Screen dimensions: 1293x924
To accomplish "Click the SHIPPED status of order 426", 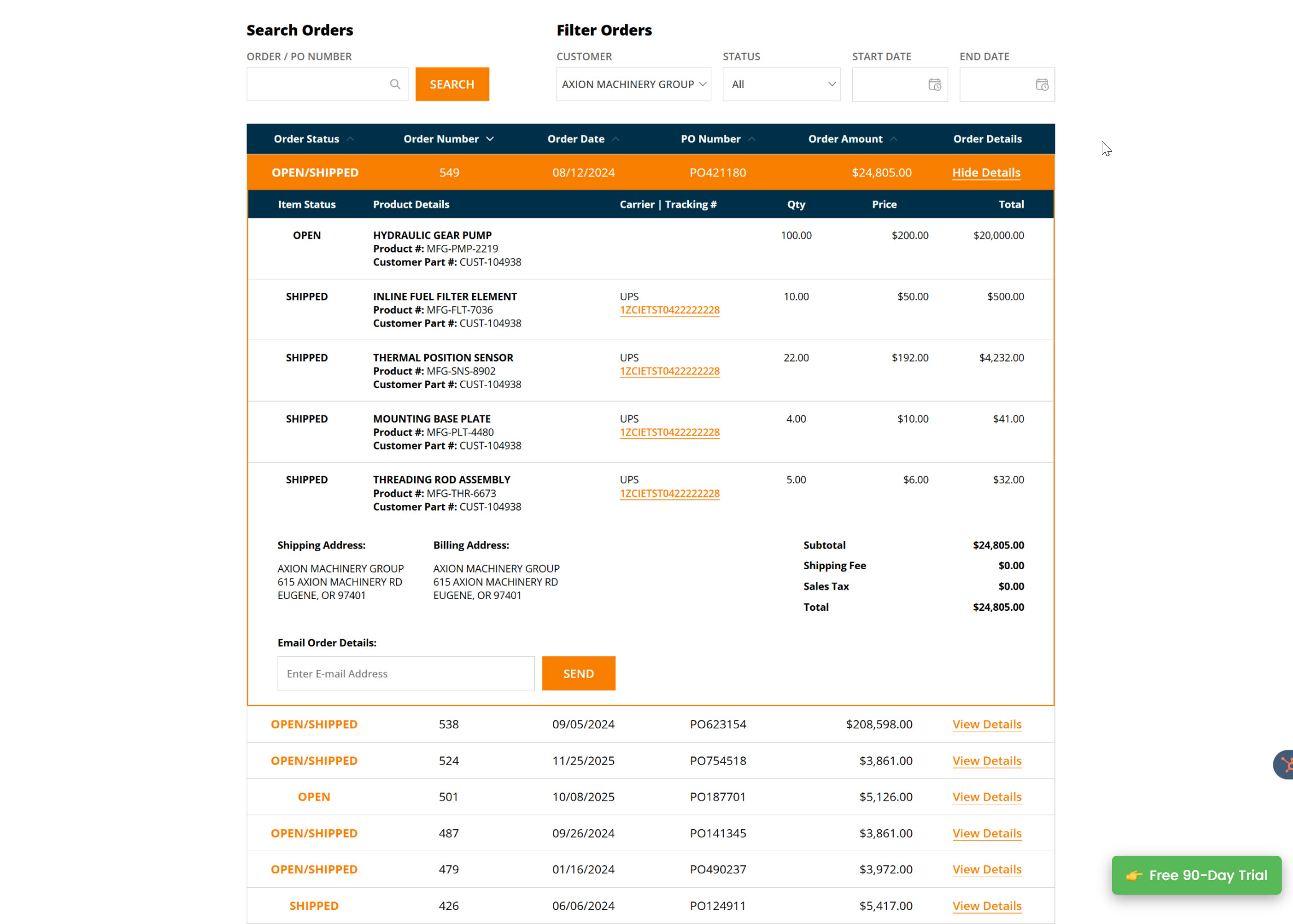I will 314,906.
